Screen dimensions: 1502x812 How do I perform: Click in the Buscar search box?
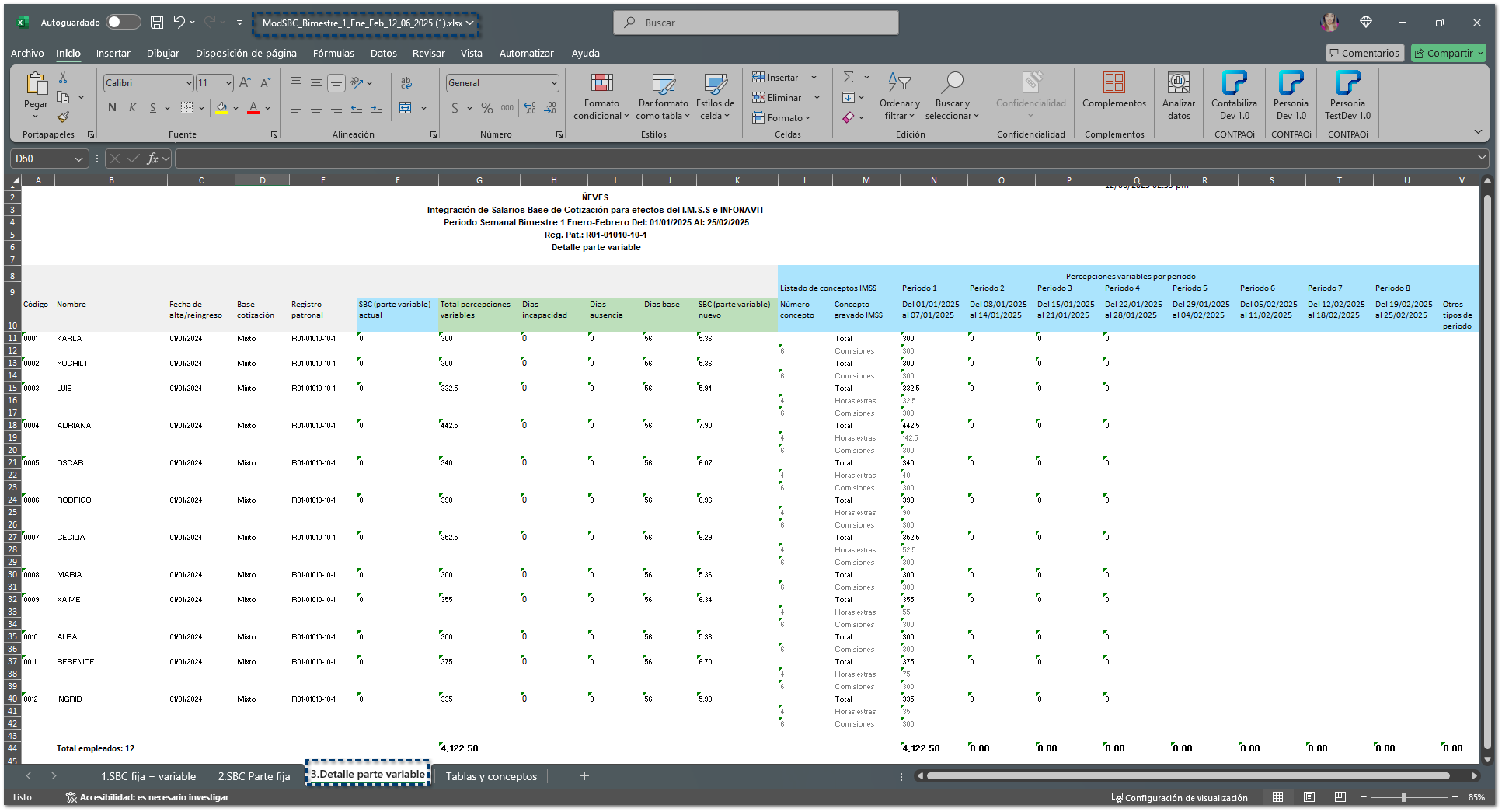(x=756, y=23)
